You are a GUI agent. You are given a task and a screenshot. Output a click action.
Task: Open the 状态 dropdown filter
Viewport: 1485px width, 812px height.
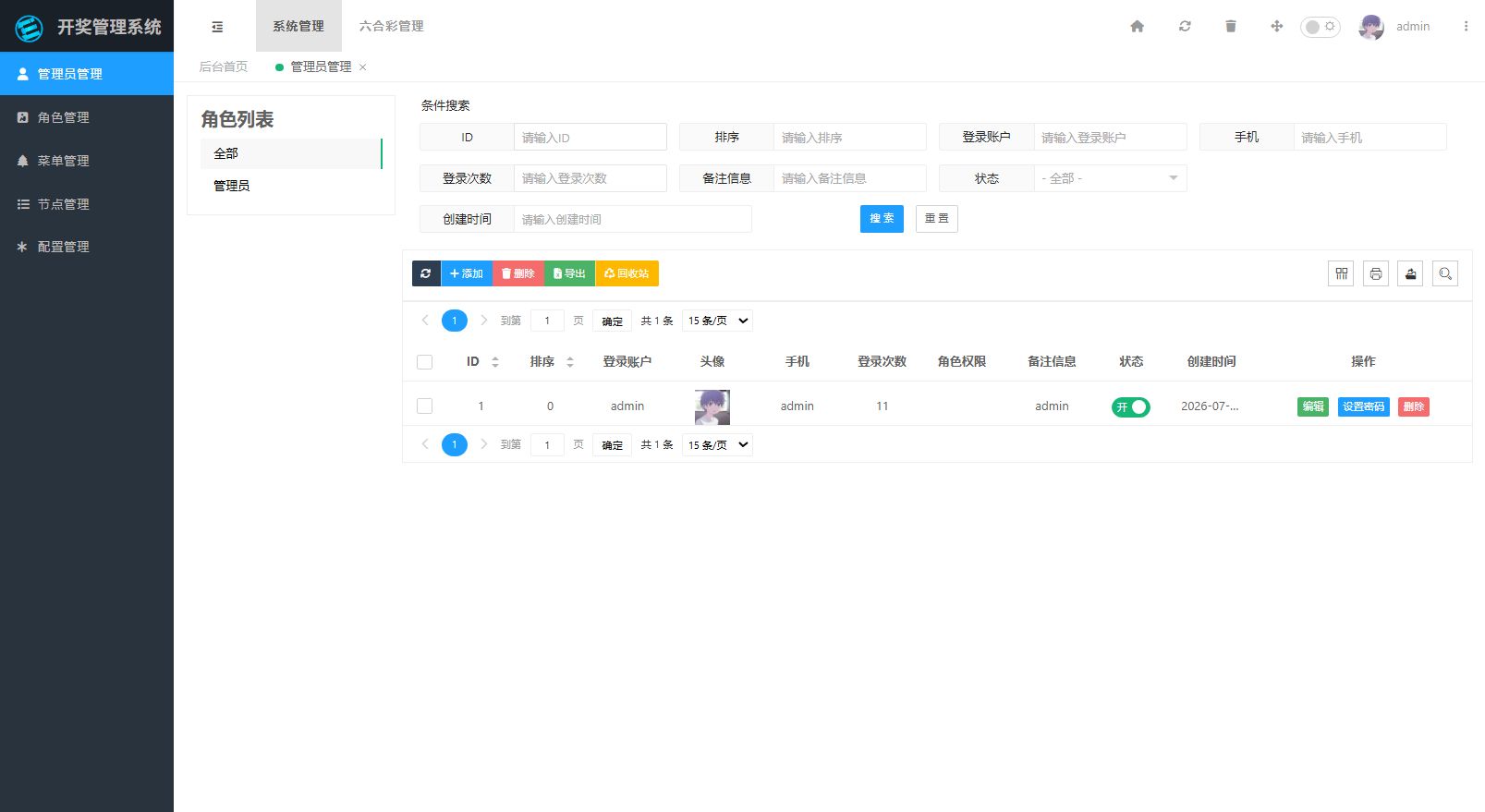pyautogui.click(x=1110, y=178)
